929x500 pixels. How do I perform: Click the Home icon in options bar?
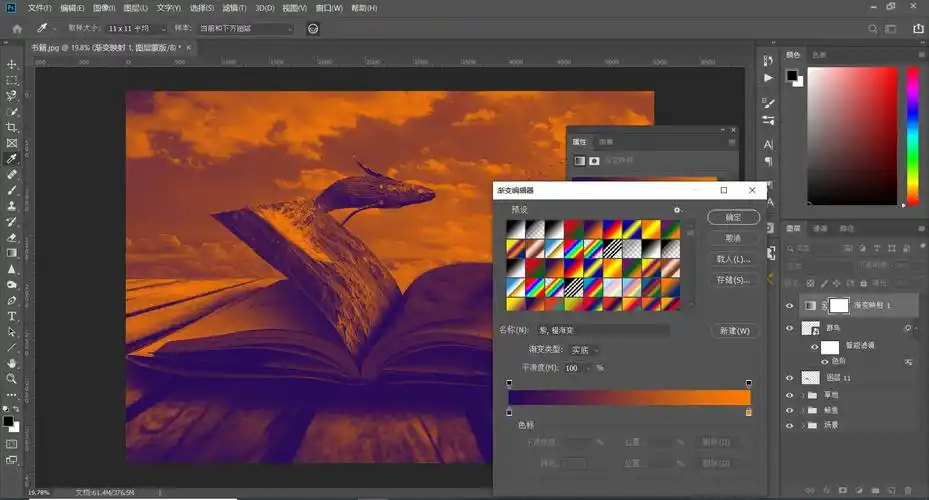pyautogui.click(x=17, y=29)
